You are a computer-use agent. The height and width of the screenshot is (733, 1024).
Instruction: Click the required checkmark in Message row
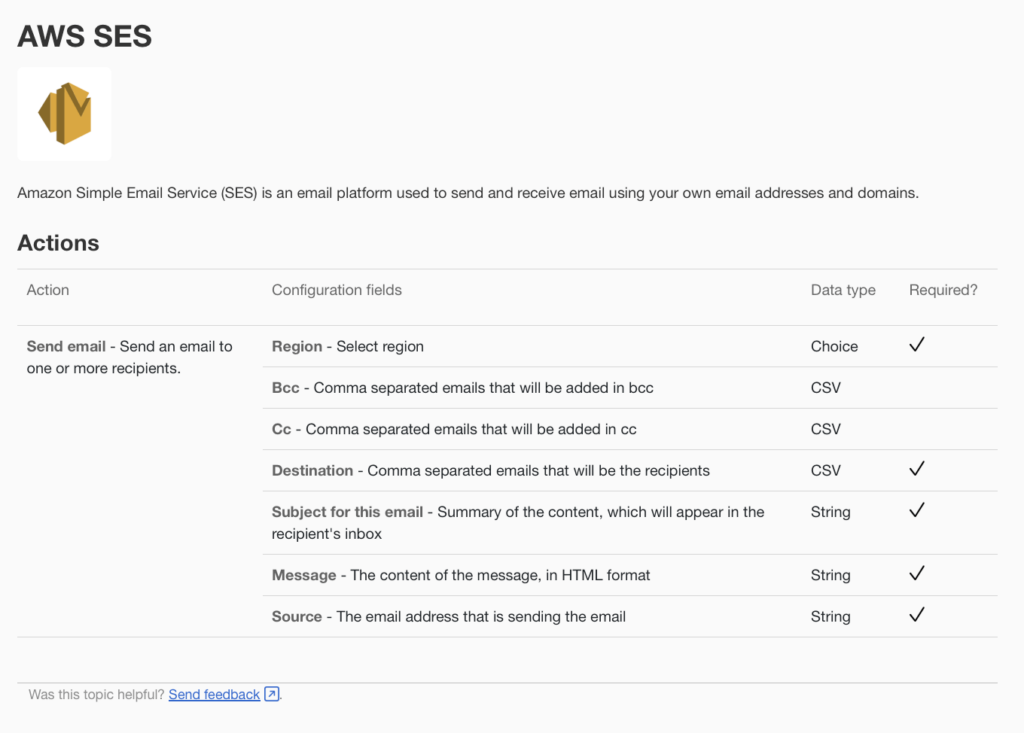click(917, 574)
